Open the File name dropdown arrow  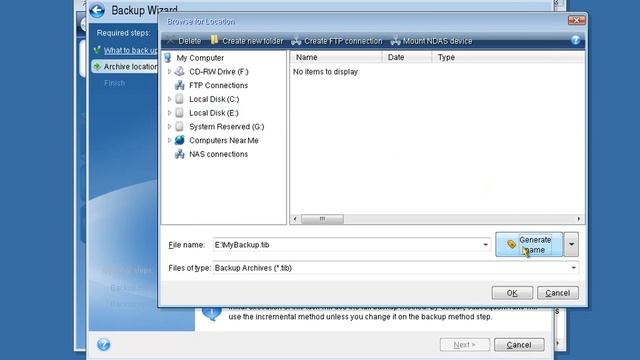click(485, 245)
